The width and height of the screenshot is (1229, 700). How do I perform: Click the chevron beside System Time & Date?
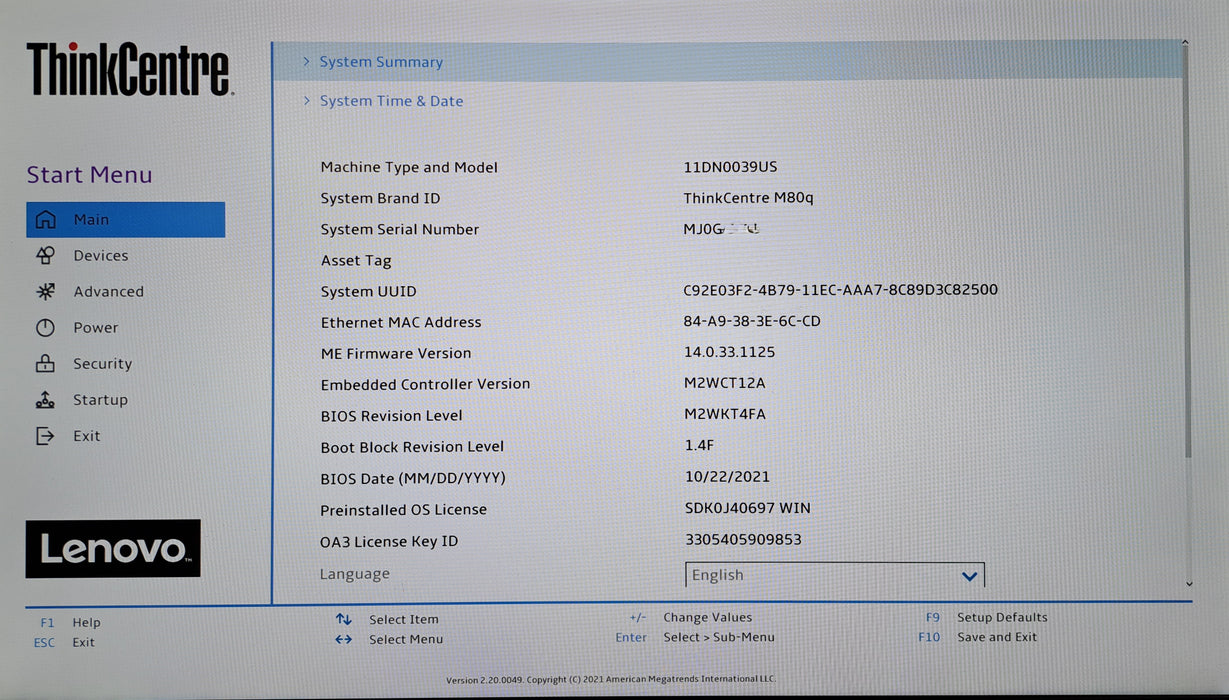tap(306, 101)
